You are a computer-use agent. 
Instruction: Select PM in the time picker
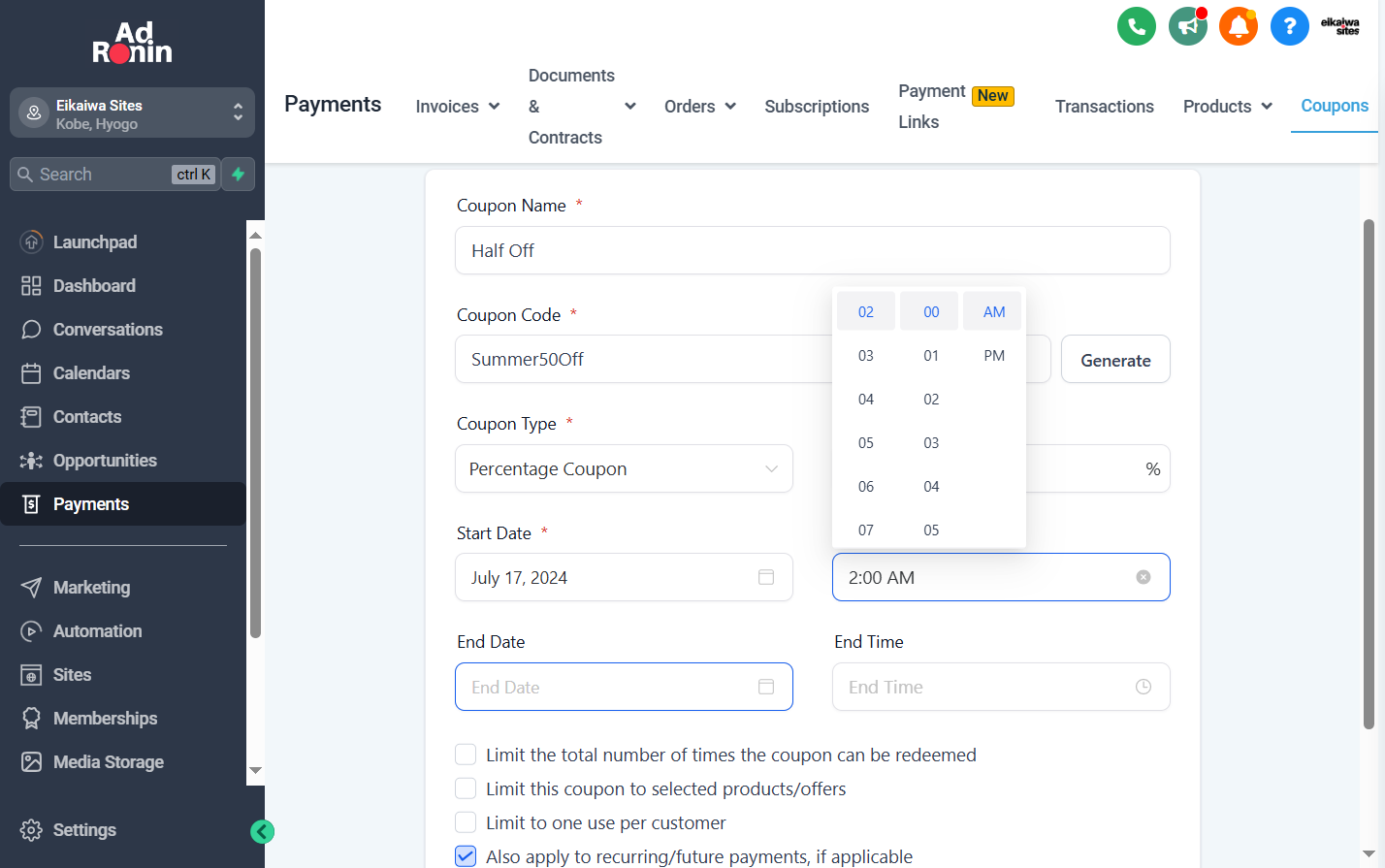pyautogui.click(x=994, y=356)
